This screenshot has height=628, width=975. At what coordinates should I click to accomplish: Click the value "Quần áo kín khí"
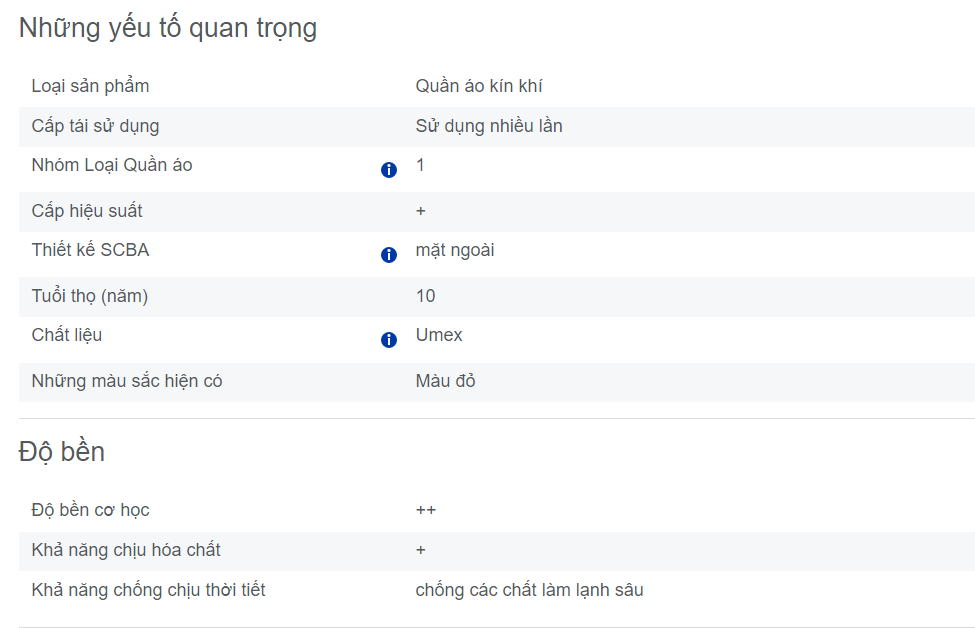pyautogui.click(x=479, y=86)
